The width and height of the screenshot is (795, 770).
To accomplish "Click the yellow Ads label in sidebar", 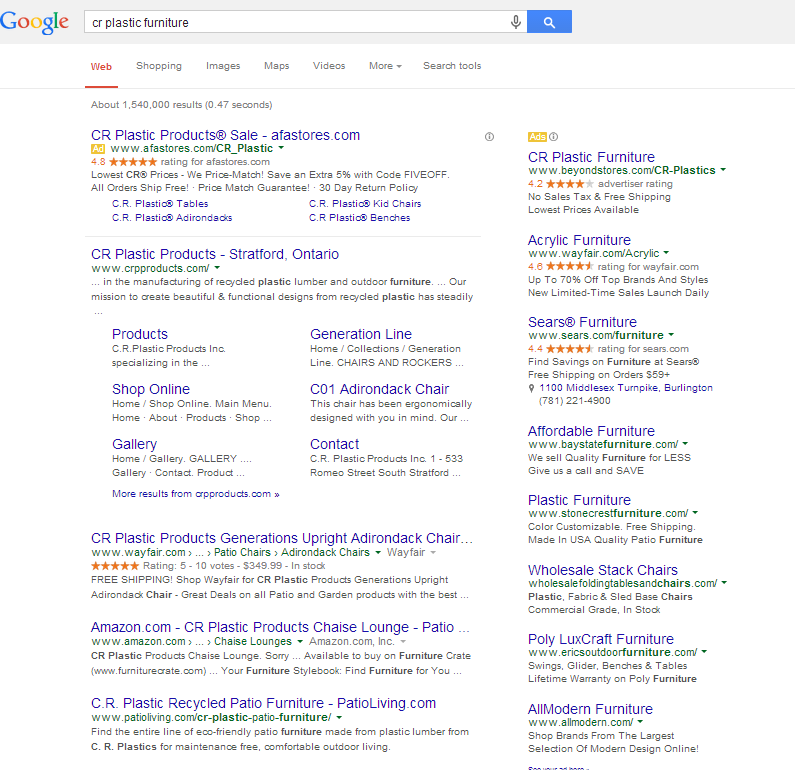I will (537, 136).
